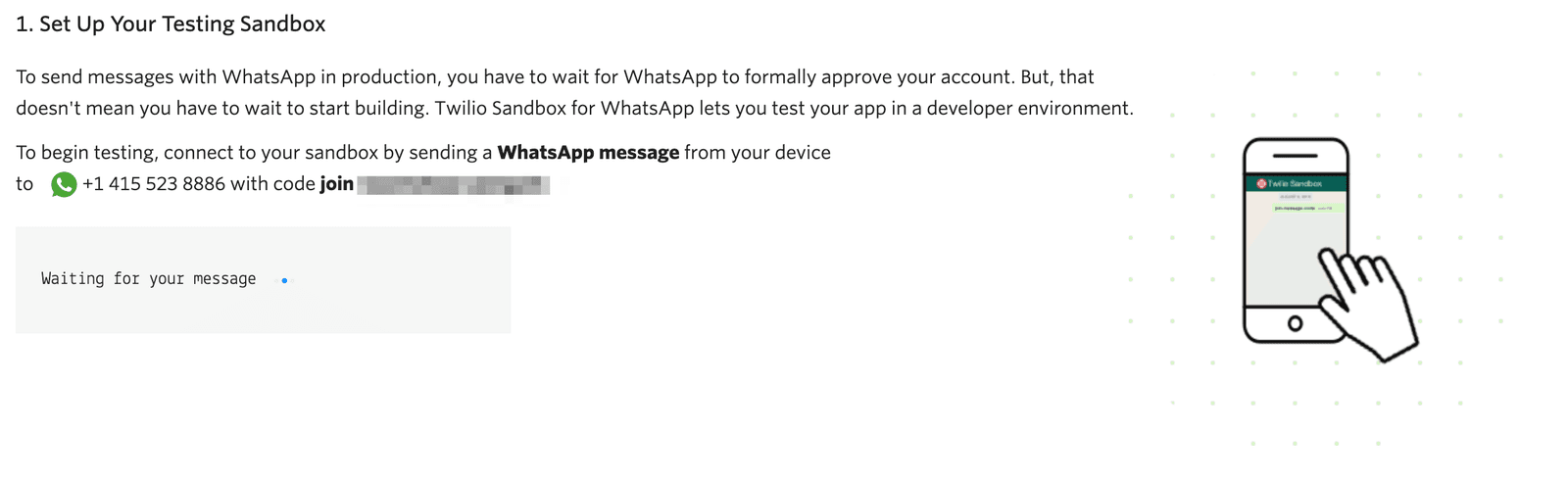The image size is (1568, 482).
Task: Click the bold WhatsApp message text
Action: (x=588, y=153)
